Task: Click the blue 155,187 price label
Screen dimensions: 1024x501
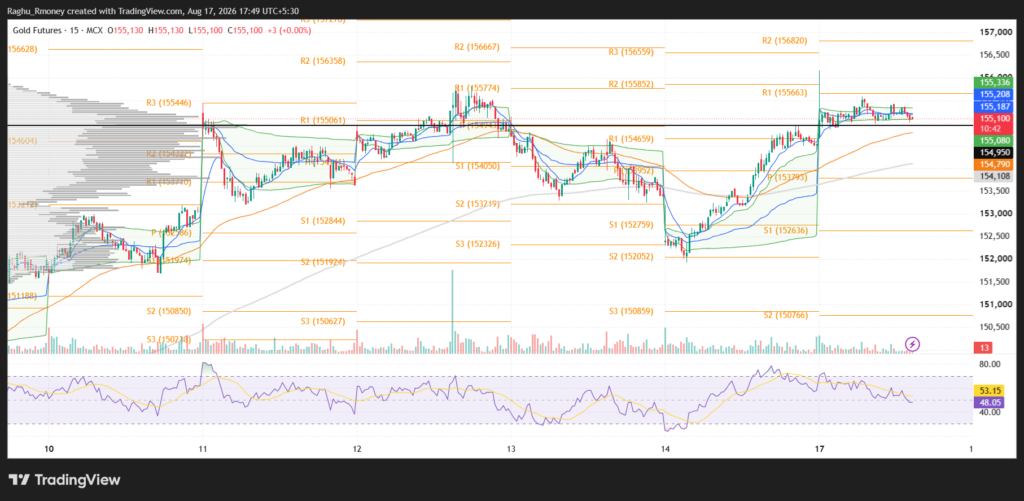Action: pyautogui.click(x=992, y=106)
